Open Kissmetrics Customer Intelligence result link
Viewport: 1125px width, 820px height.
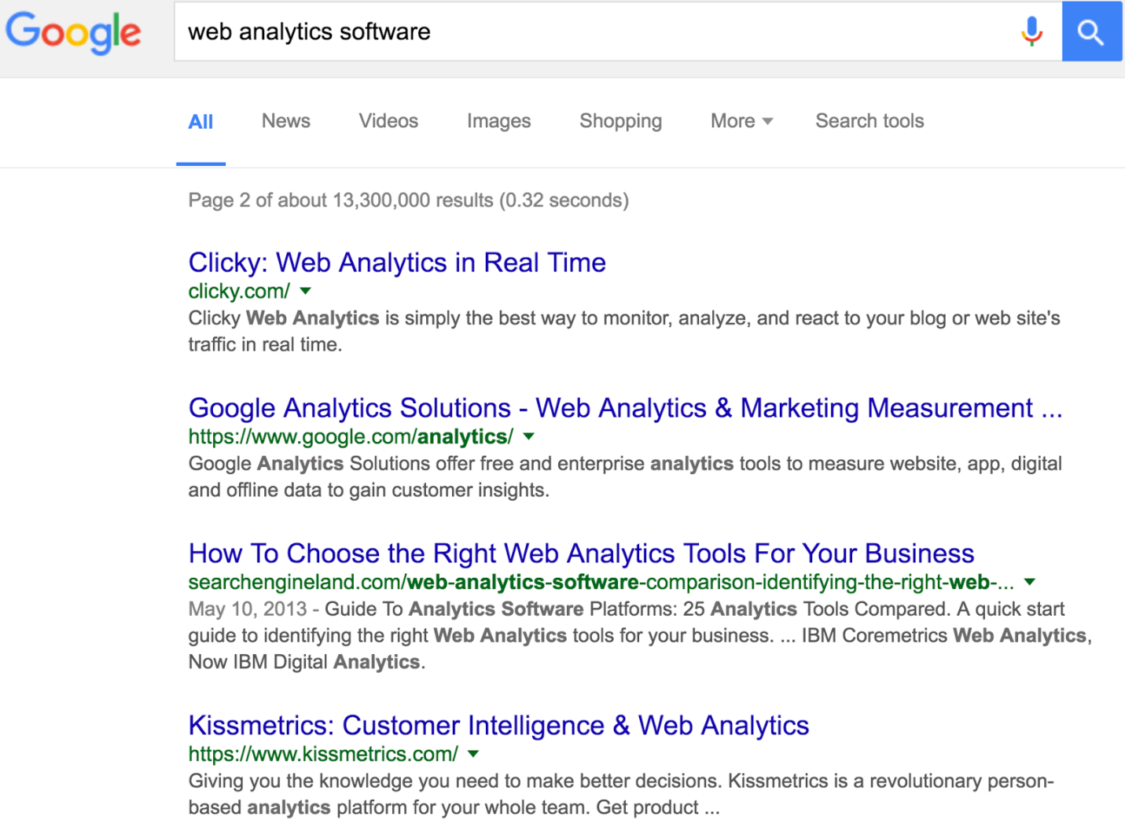[x=499, y=726]
